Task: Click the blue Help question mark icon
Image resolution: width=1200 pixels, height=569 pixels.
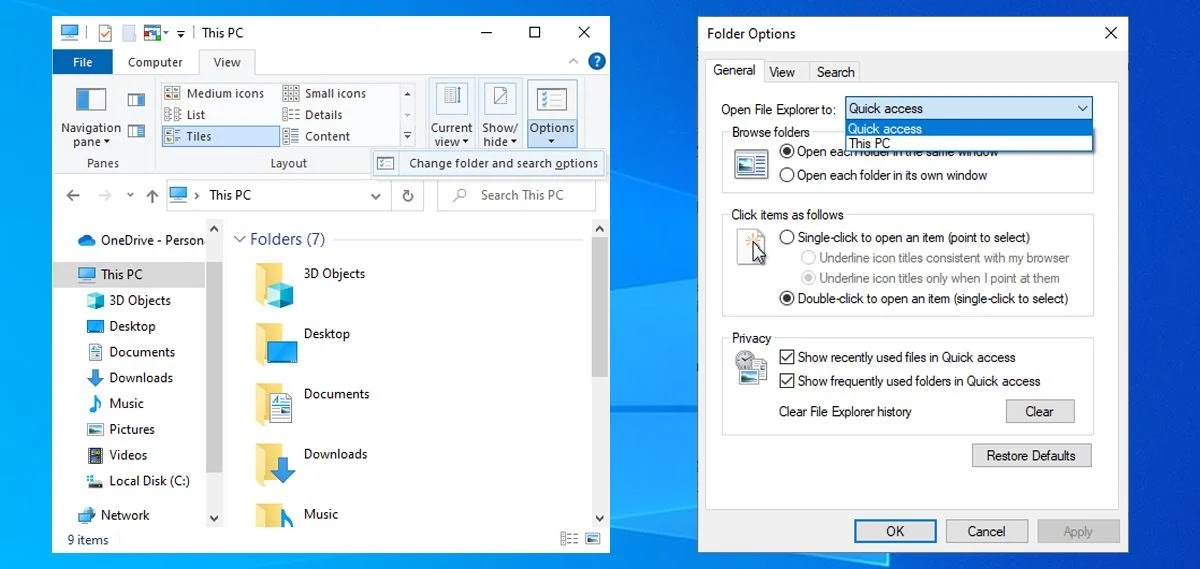Action: pyautogui.click(x=597, y=62)
